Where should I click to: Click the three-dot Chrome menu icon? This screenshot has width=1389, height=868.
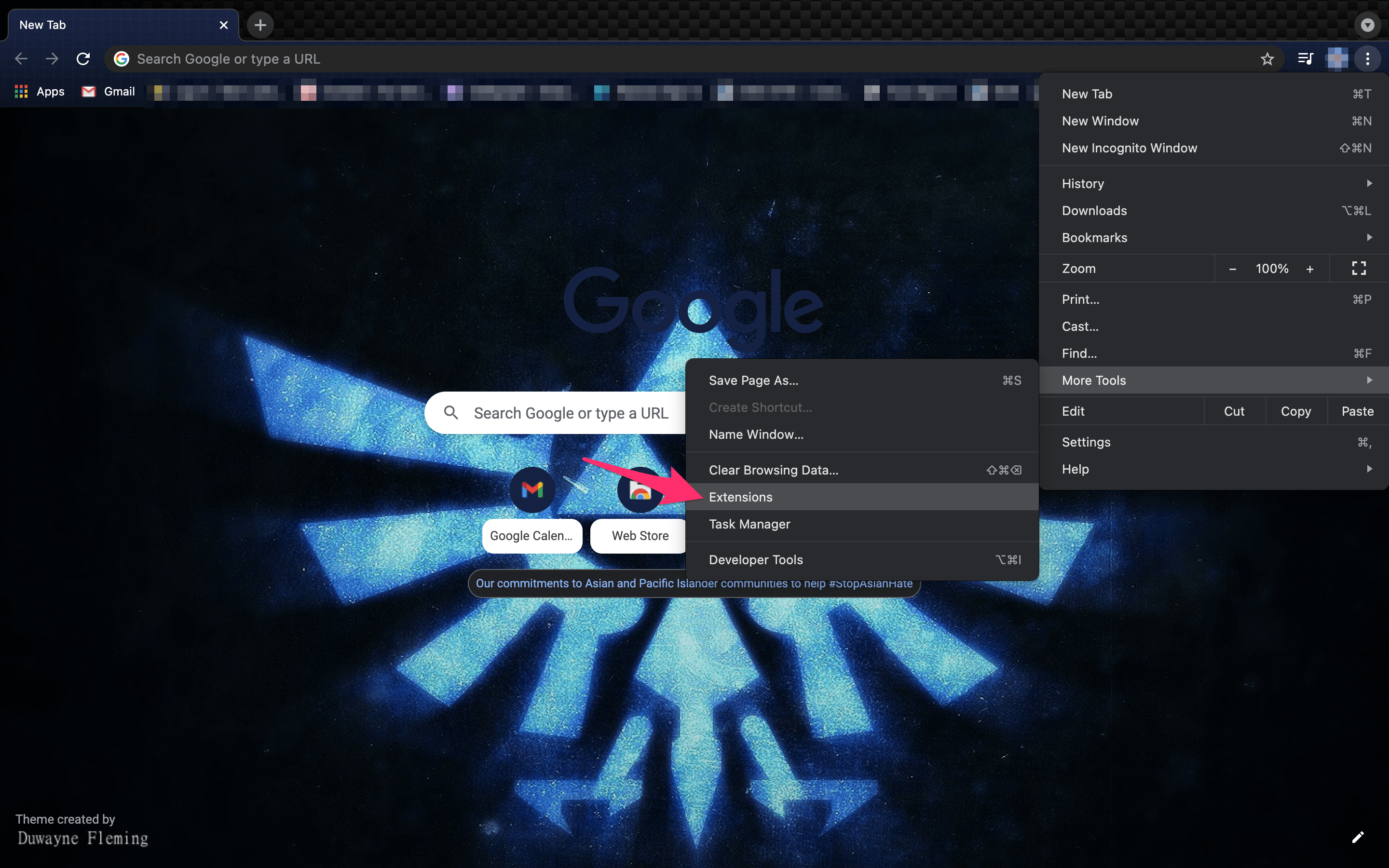click(1368, 58)
